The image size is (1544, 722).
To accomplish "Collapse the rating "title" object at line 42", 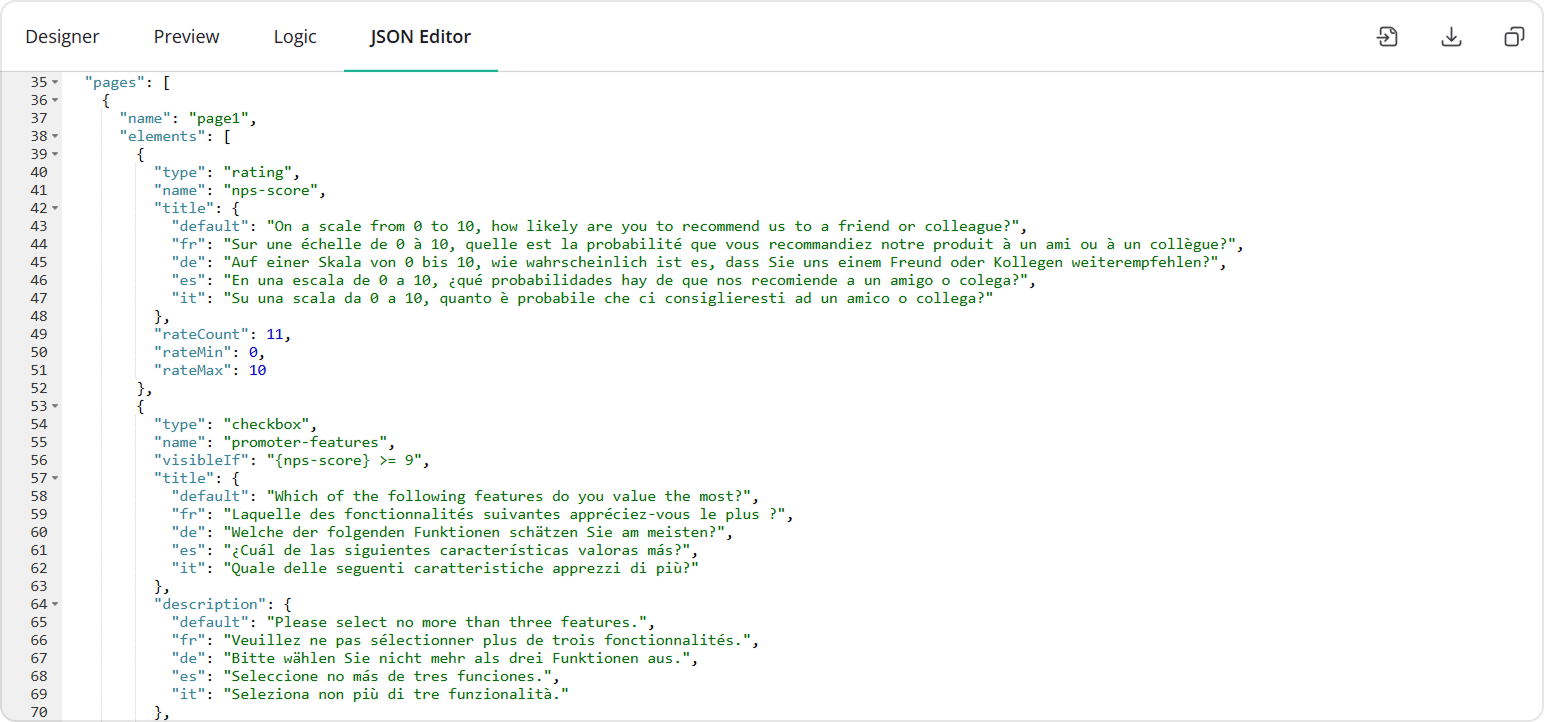I will pyautogui.click(x=54, y=207).
